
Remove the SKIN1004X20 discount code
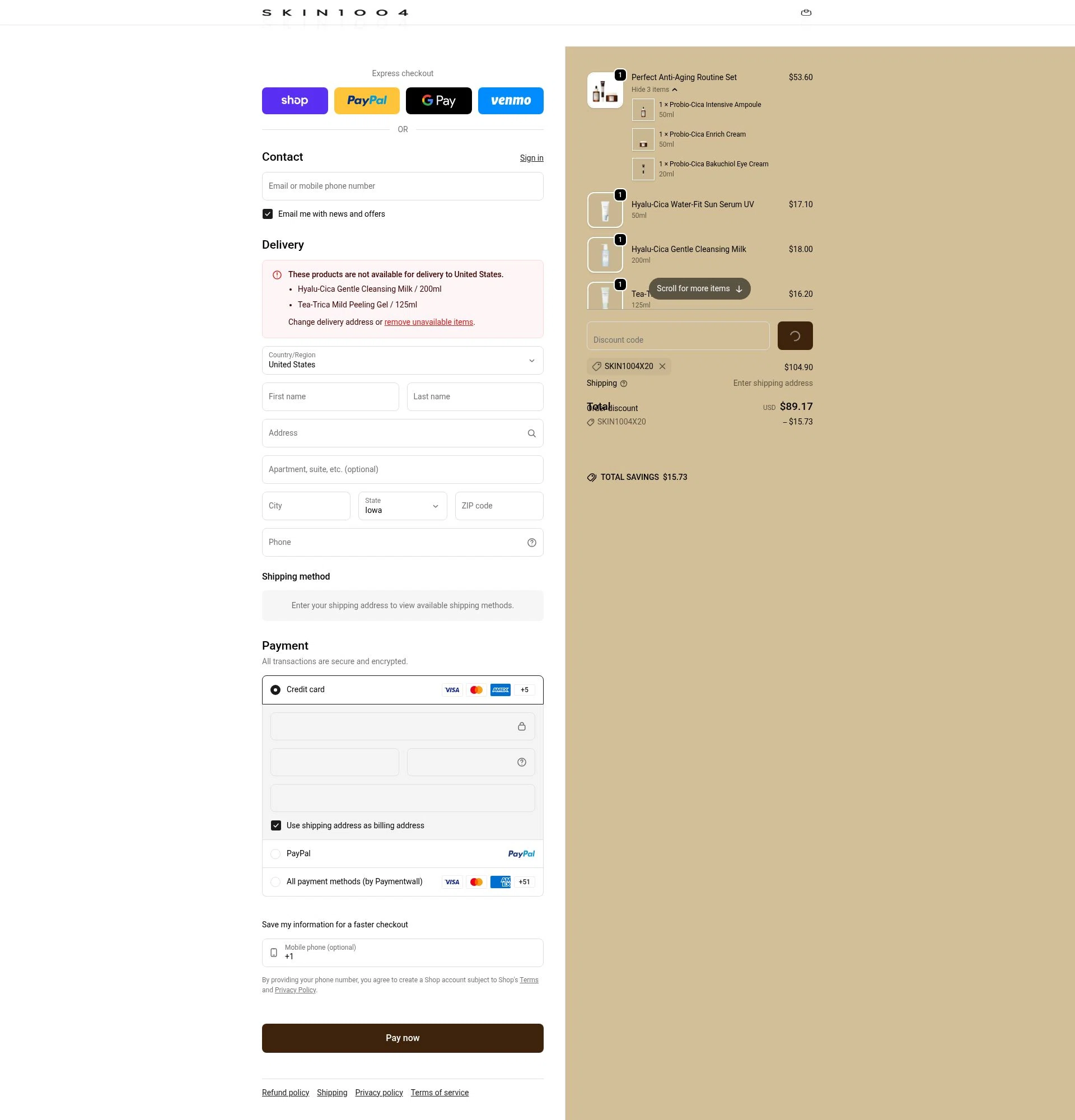[662, 366]
